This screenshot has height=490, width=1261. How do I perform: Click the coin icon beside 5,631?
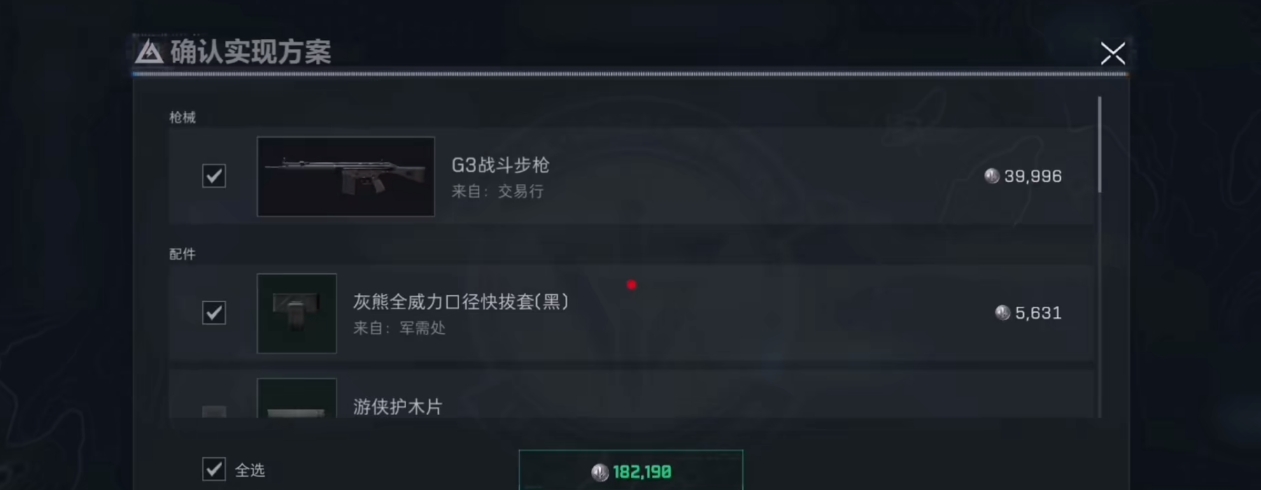[x=1003, y=313]
